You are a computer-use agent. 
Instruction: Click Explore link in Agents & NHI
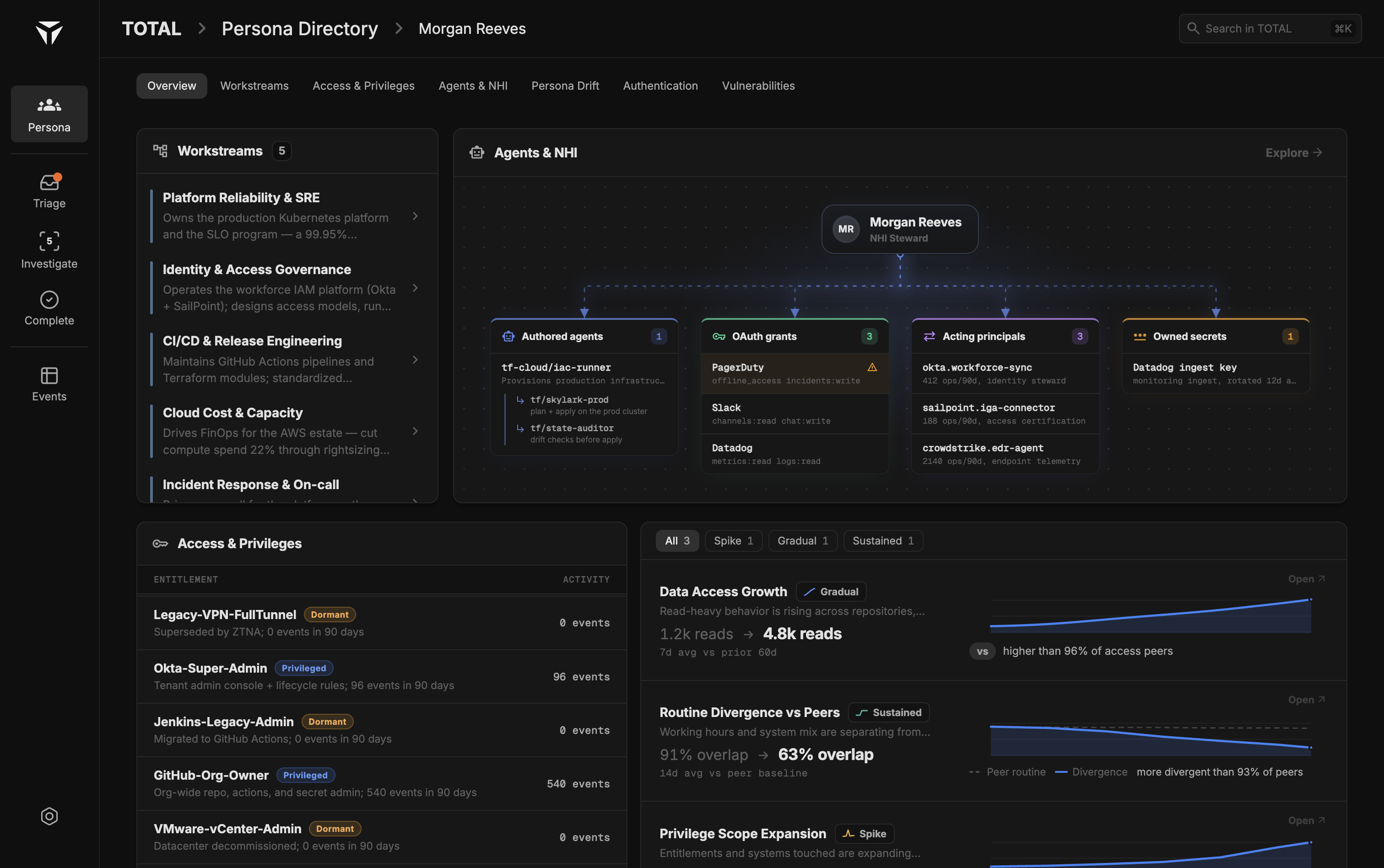[x=1293, y=153]
